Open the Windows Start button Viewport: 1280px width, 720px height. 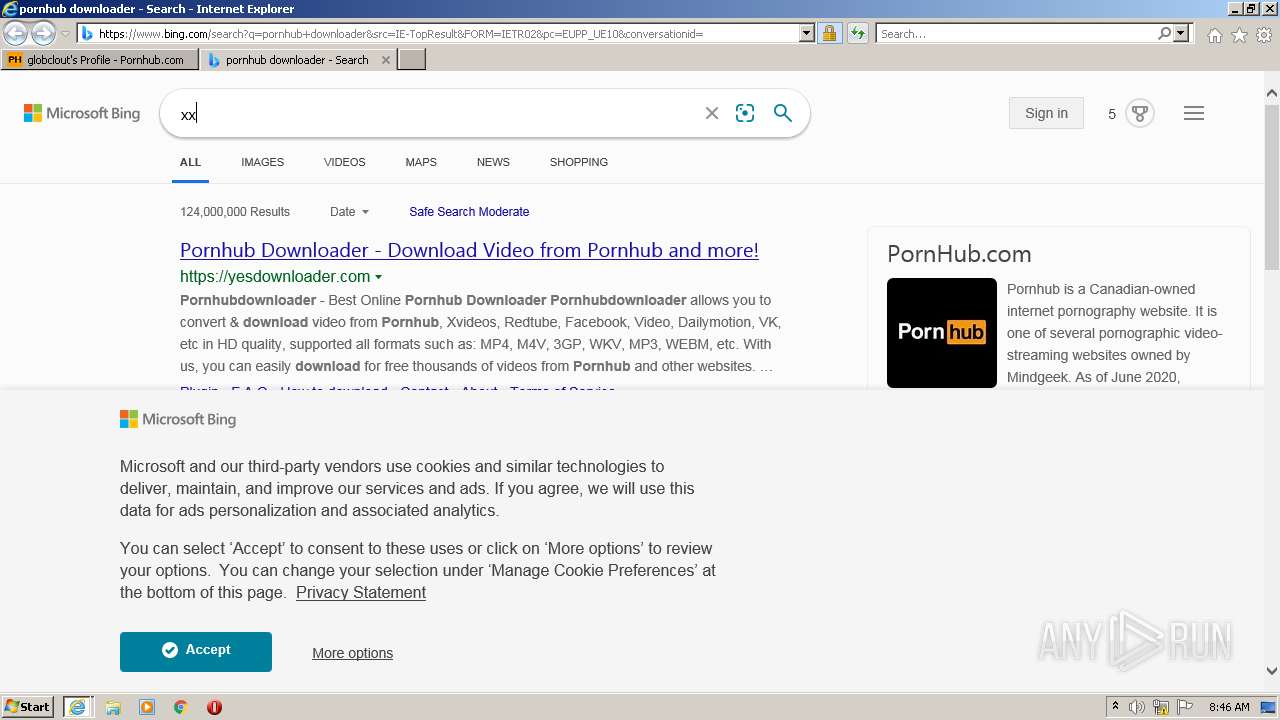click(x=28, y=707)
